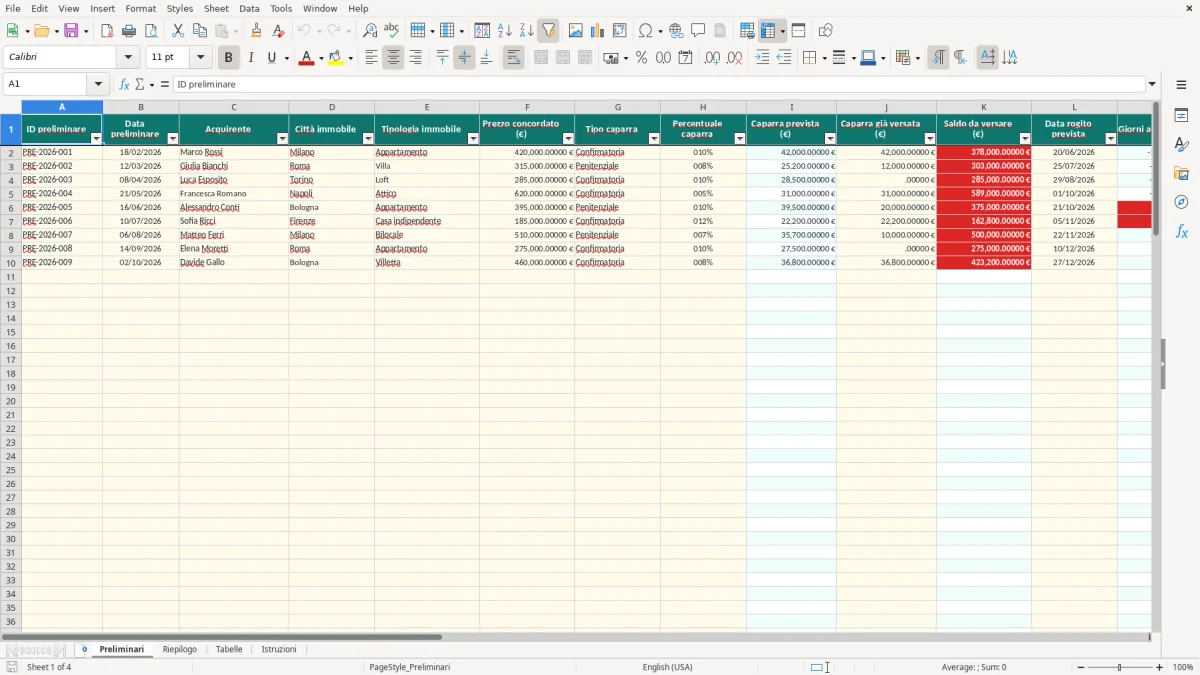This screenshot has height=675, width=1200.
Task: Apply the red font color swatch
Action: click(306, 58)
